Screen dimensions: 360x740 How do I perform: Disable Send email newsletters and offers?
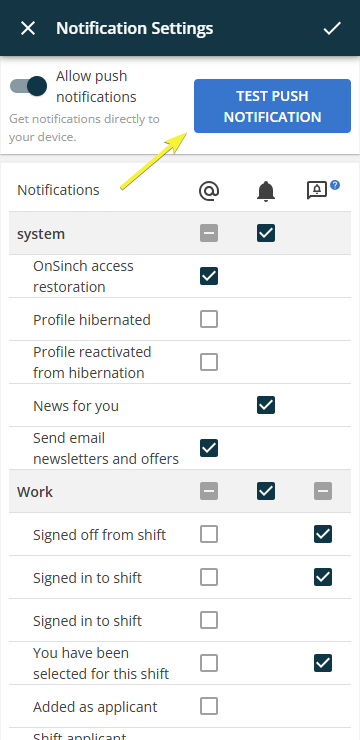[x=209, y=448]
